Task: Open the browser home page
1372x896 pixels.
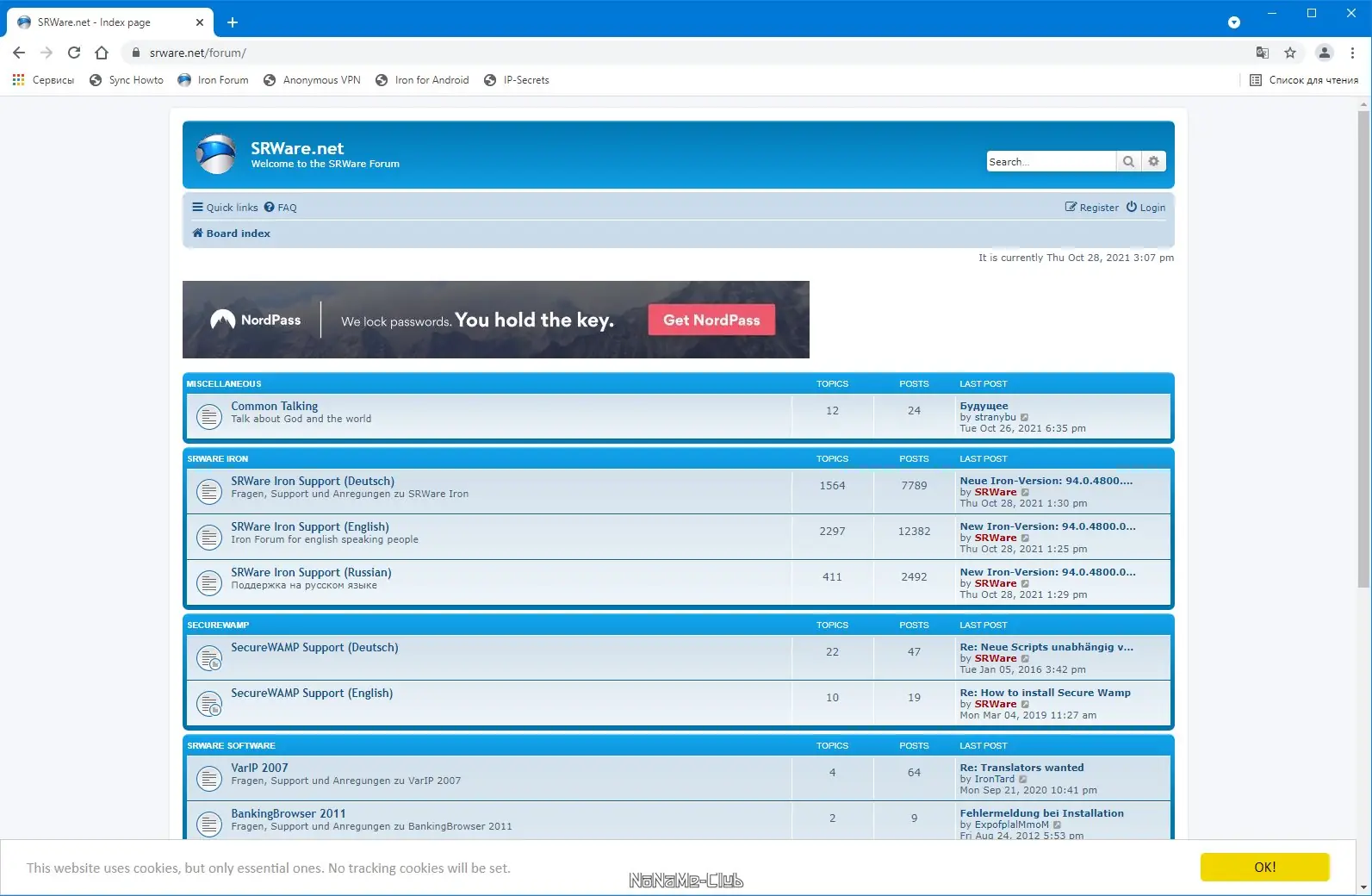Action: coord(102,53)
